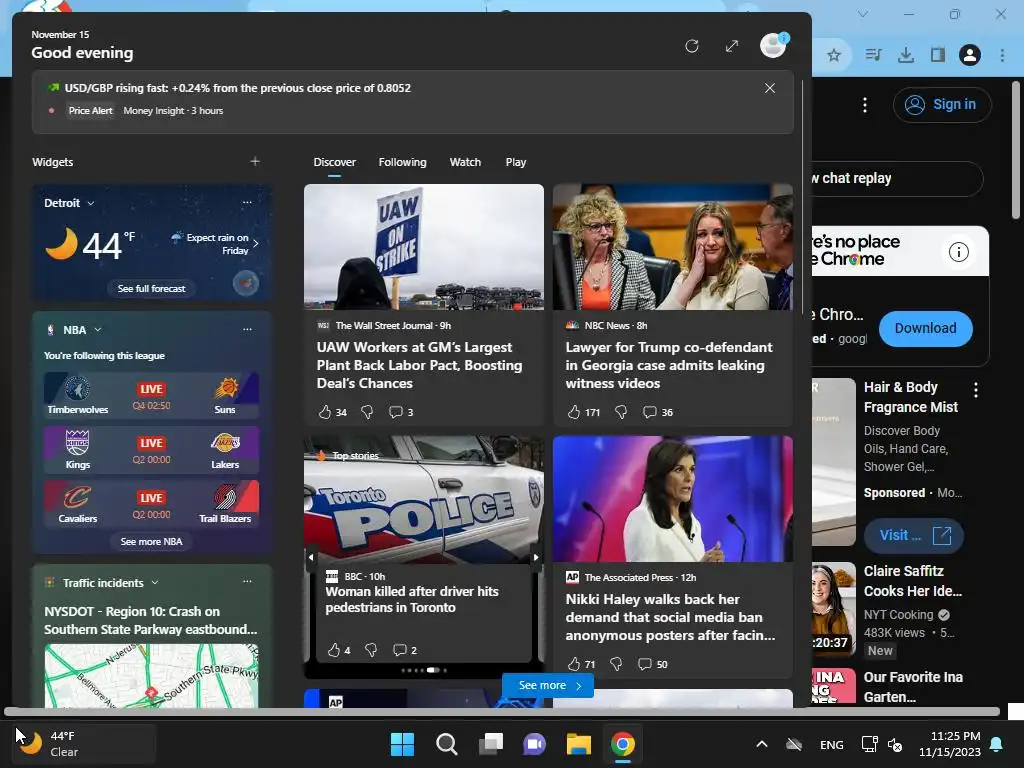Open notification bell in taskbar
Image resolution: width=1024 pixels, height=768 pixels.
point(997,744)
